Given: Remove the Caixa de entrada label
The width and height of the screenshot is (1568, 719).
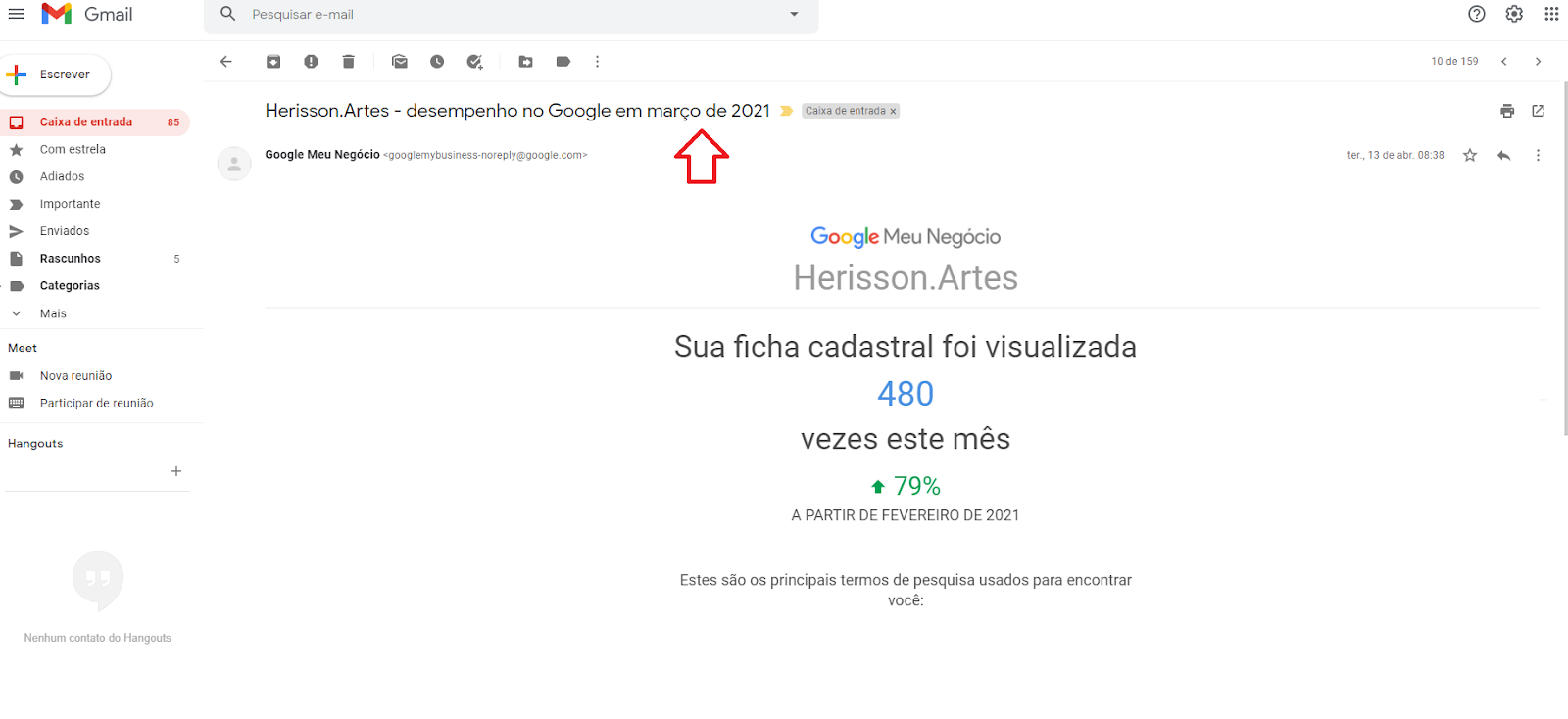Looking at the screenshot, I should 893,112.
